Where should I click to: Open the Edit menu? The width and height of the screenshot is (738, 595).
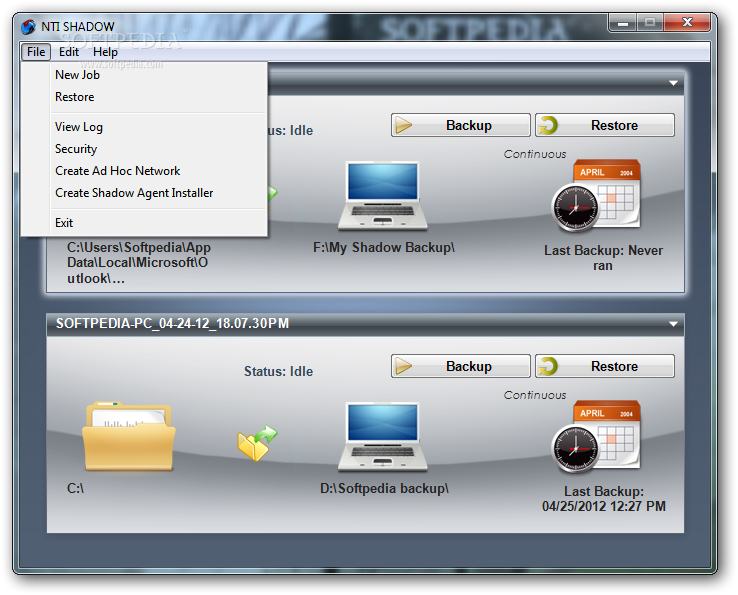click(69, 52)
